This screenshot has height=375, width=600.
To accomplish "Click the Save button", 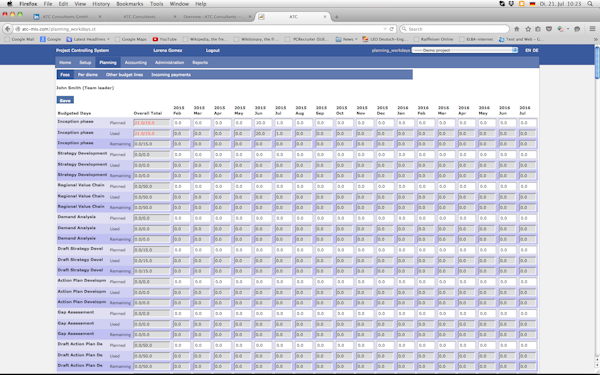I will [x=65, y=100].
